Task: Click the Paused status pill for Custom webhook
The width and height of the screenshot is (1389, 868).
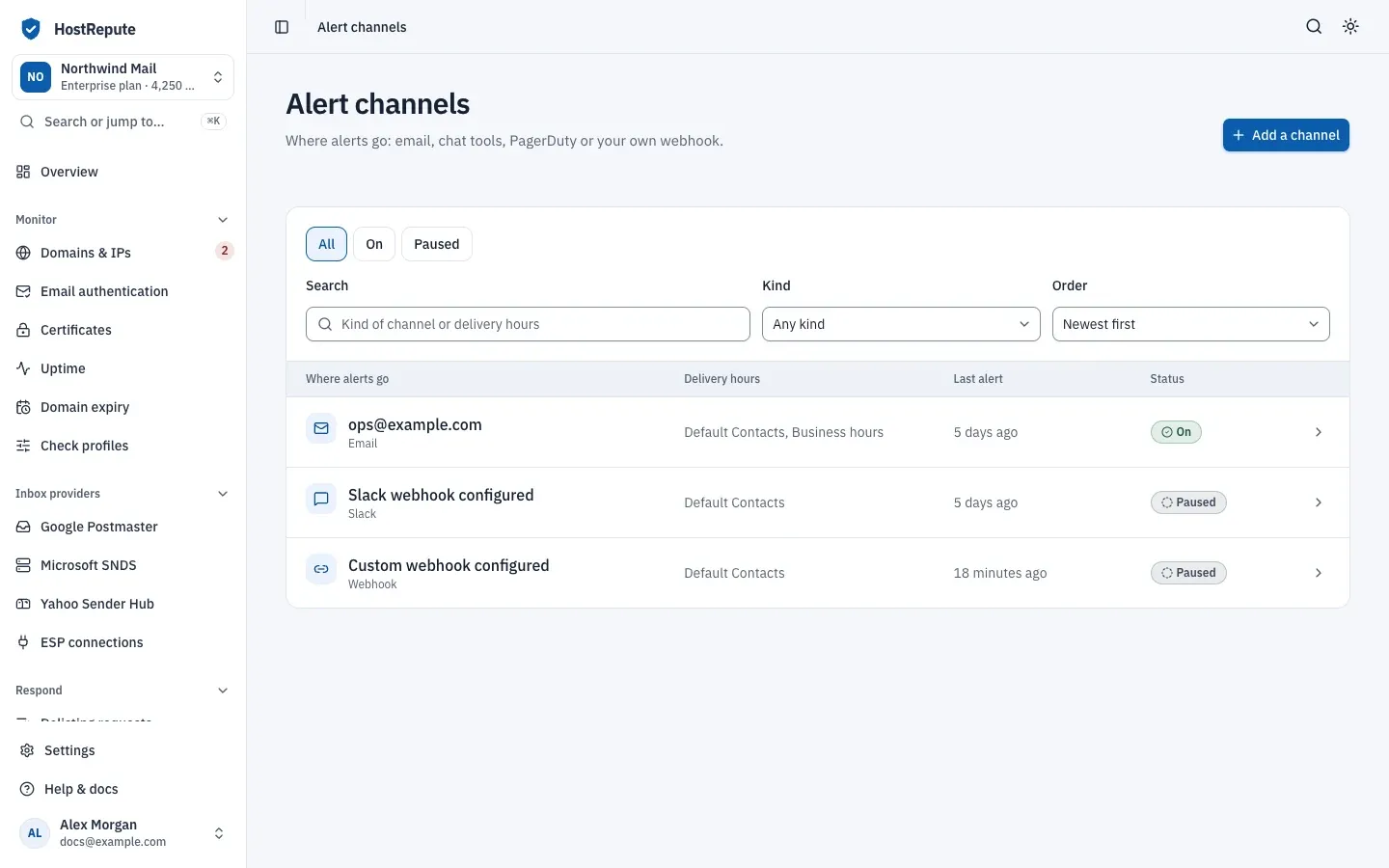Action: (1188, 573)
